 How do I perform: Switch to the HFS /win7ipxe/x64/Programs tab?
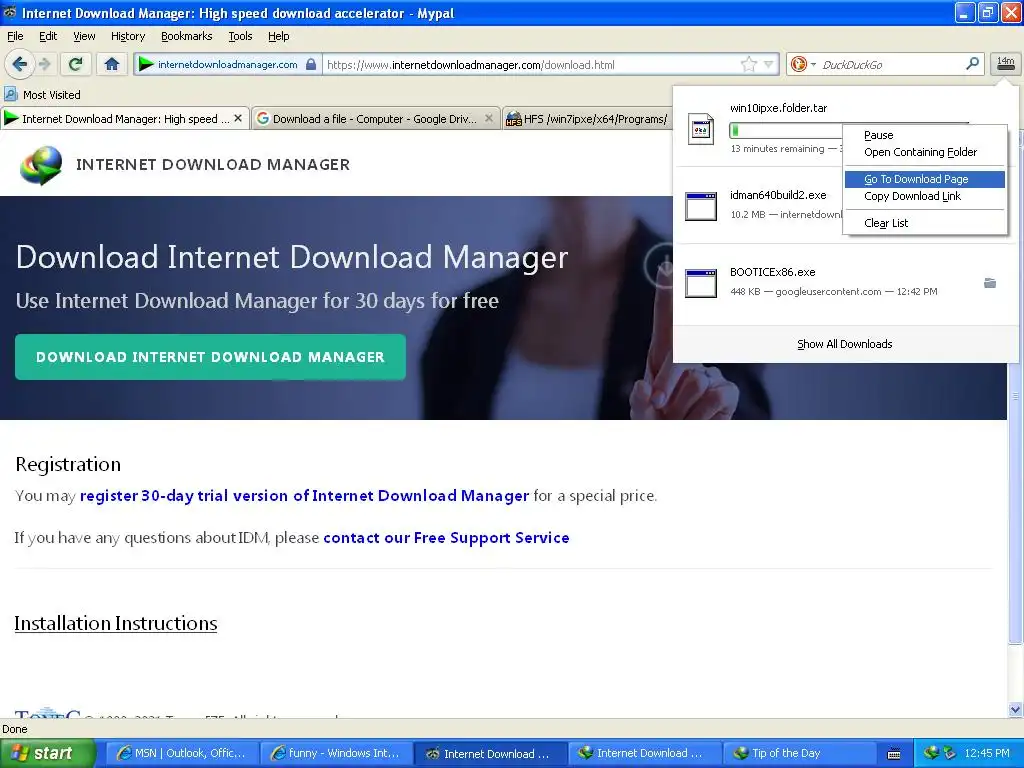point(588,118)
